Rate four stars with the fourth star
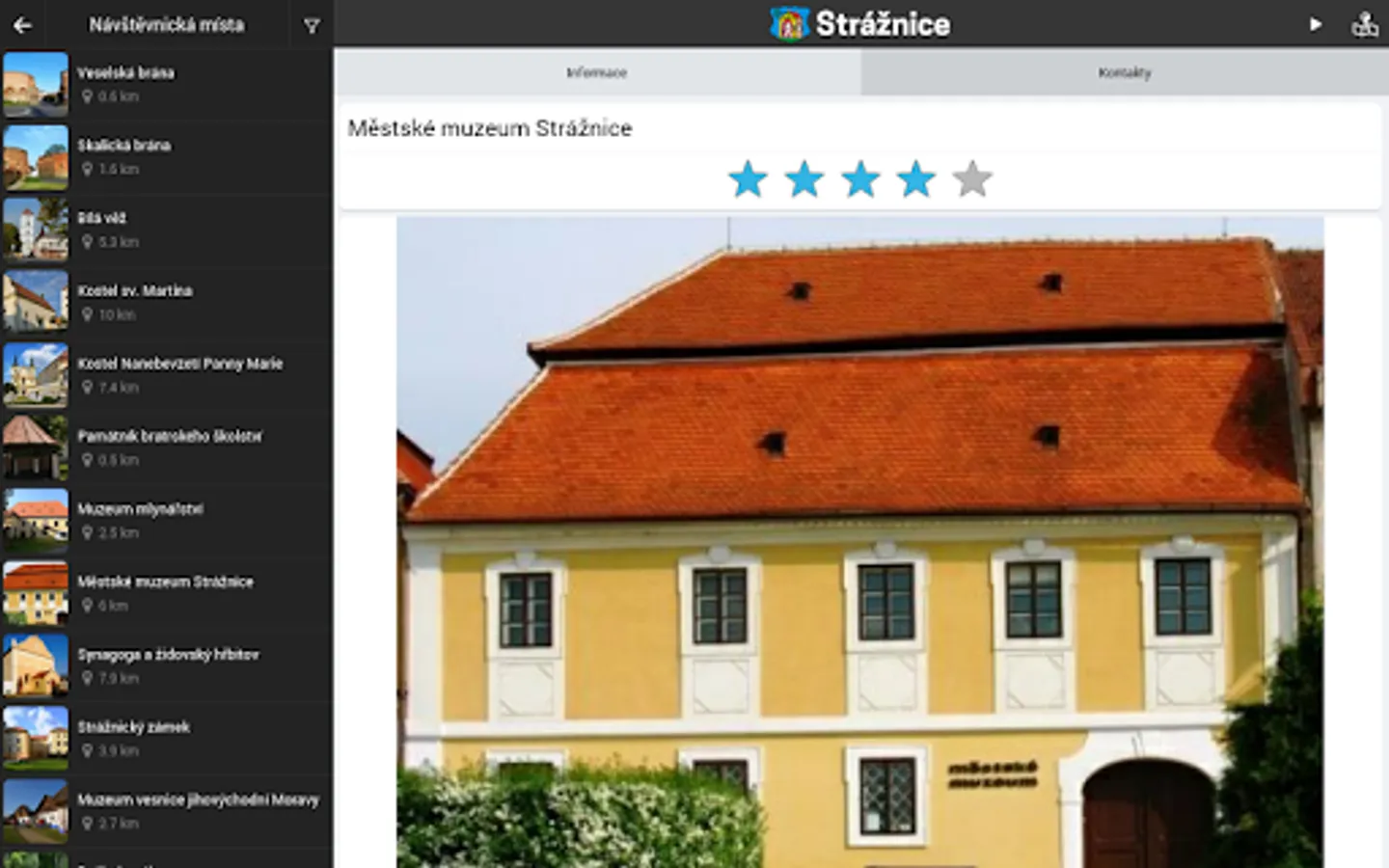1389x868 pixels. click(916, 179)
